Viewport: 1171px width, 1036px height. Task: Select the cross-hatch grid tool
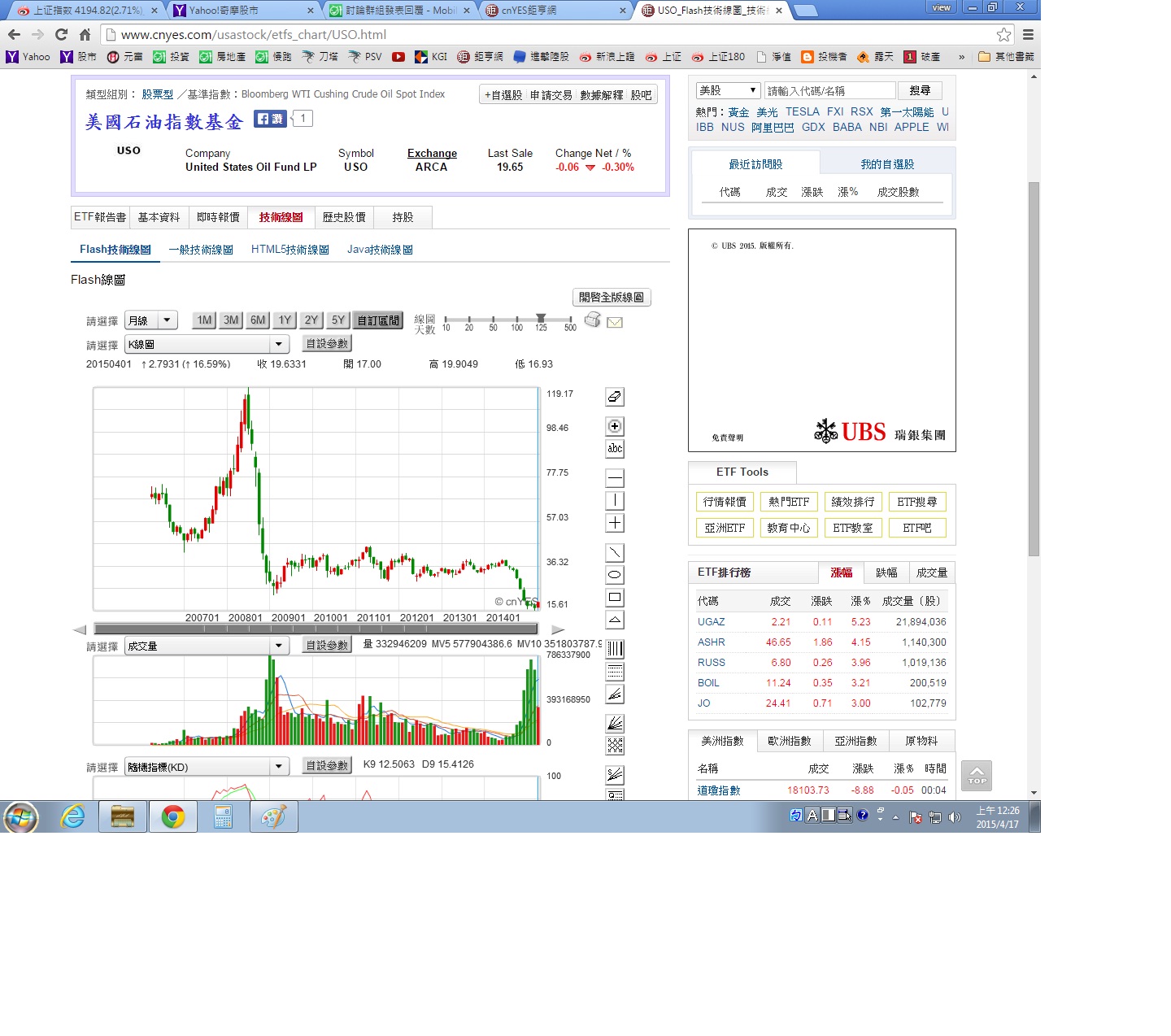615,746
